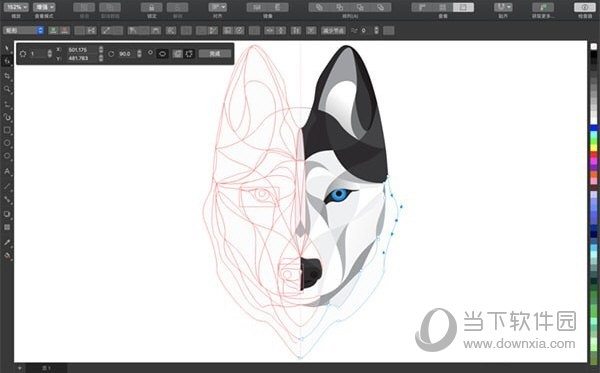Image resolution: width=600 pixels, height=373 pixels.
Task: Activate the middle view-mode segment
Action: pyautogui.click(x=443, y=7)
